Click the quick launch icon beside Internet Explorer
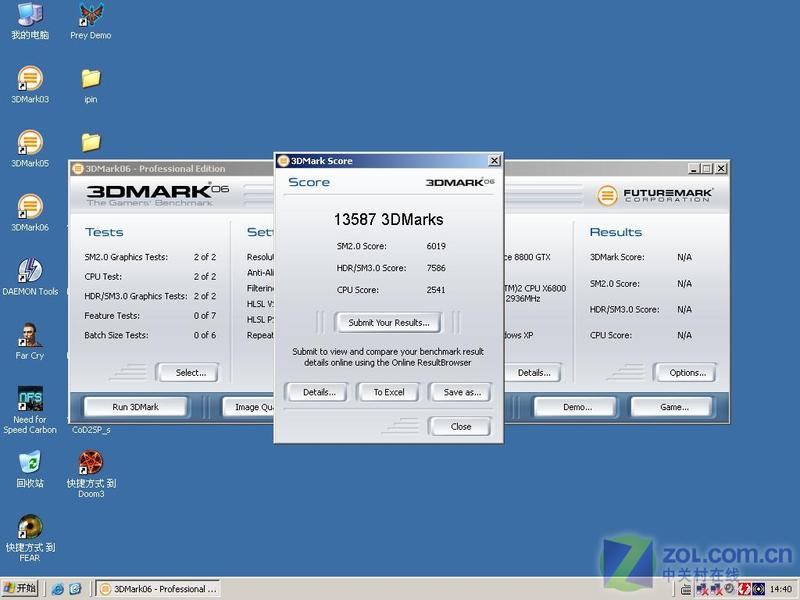Screen dimensions: 800x600 (x=75, y=589)
